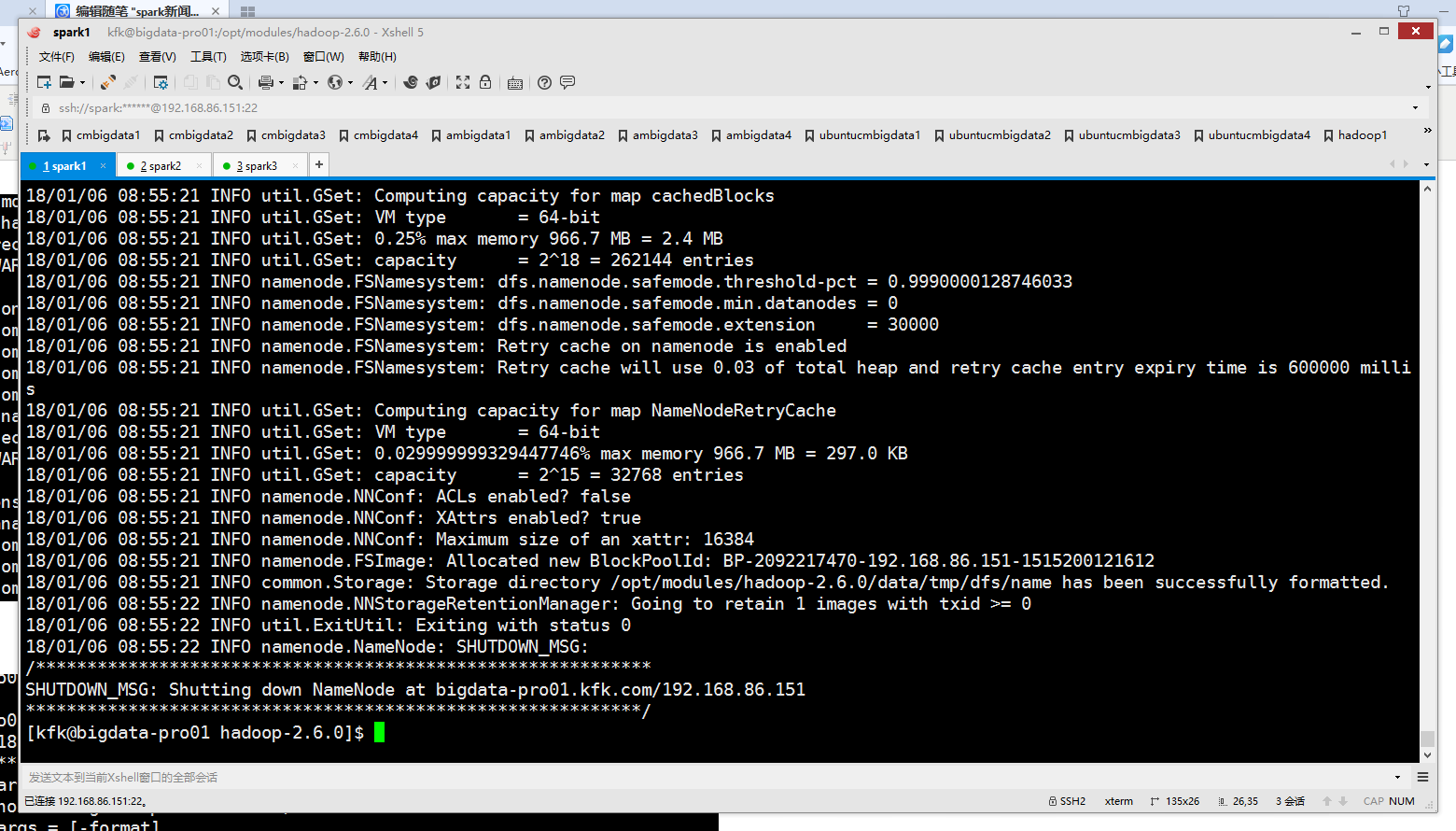Open the on-screen keyboard icon
The height and width of the screenshot is (831, 1456).
514,82
